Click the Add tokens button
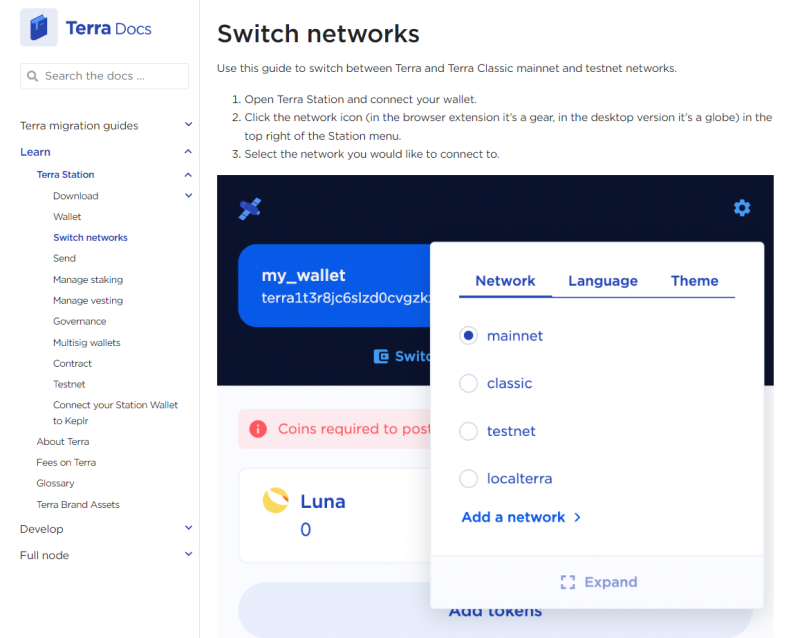This screenshot has width=800, height=638. (495, 610)
